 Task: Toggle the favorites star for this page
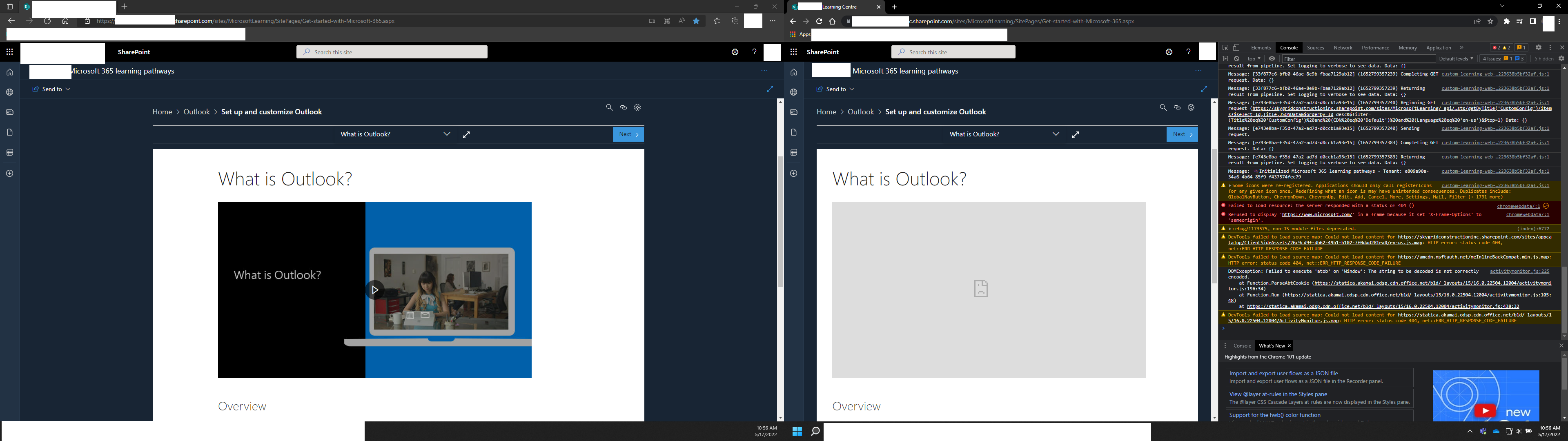coord(696,21)
